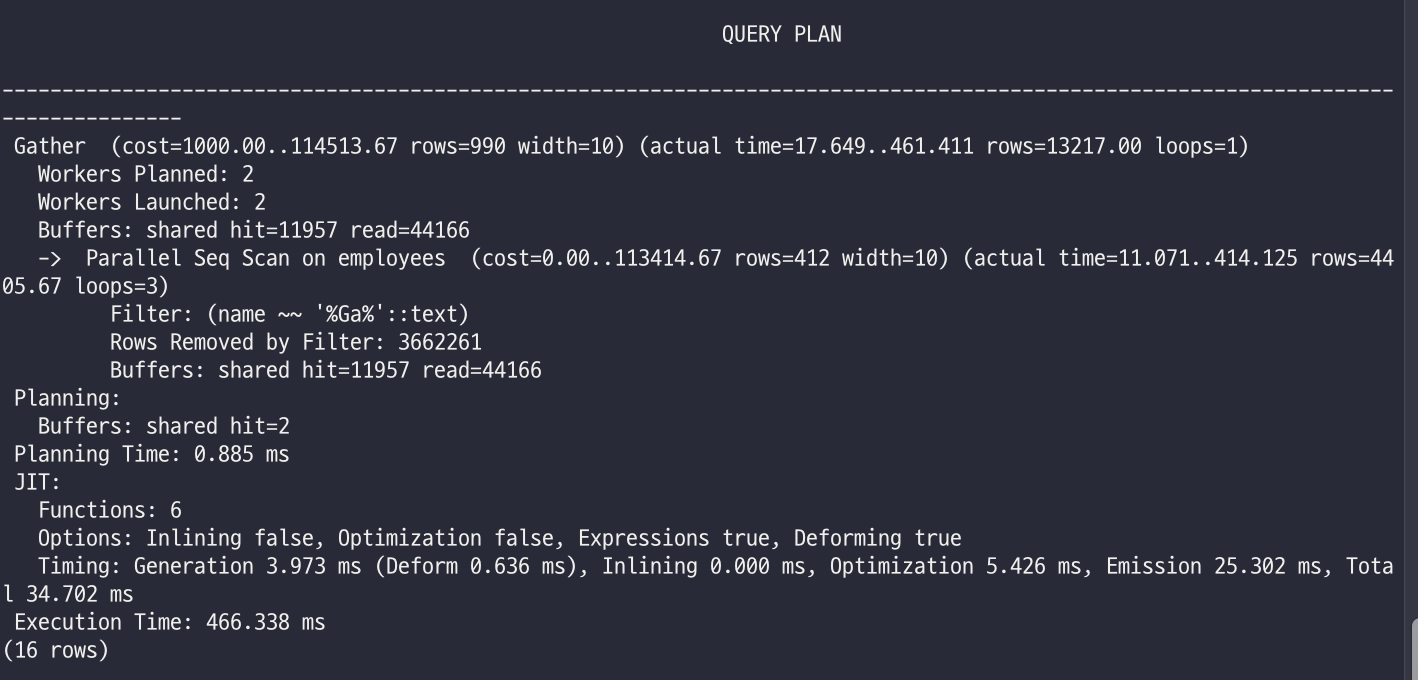Screen dimensions: 1418x680
Task: Click the scan-level Buffers read=44166 line
Action: pos(326,371)
